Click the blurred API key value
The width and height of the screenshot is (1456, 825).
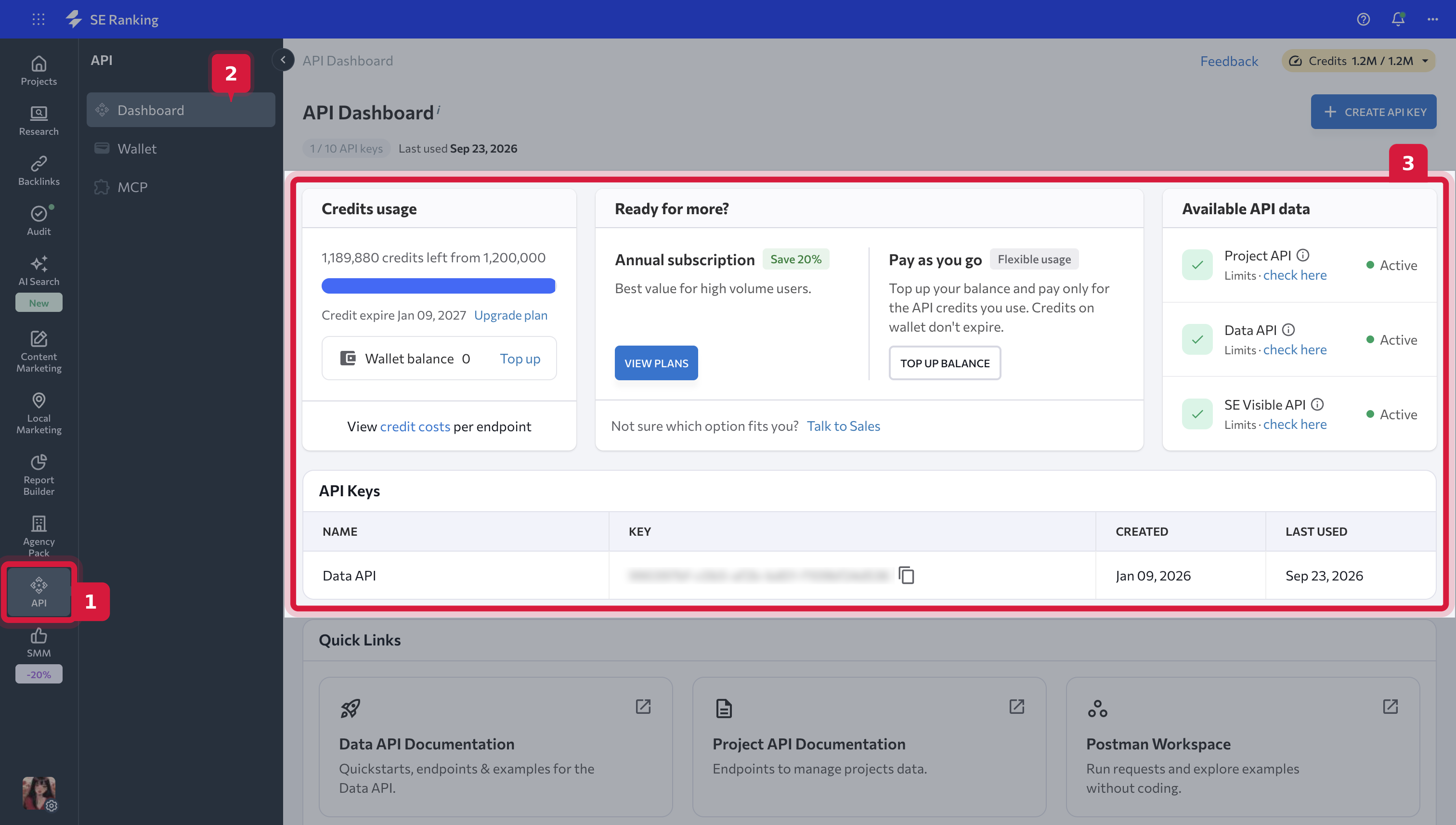tap(758, 576)
